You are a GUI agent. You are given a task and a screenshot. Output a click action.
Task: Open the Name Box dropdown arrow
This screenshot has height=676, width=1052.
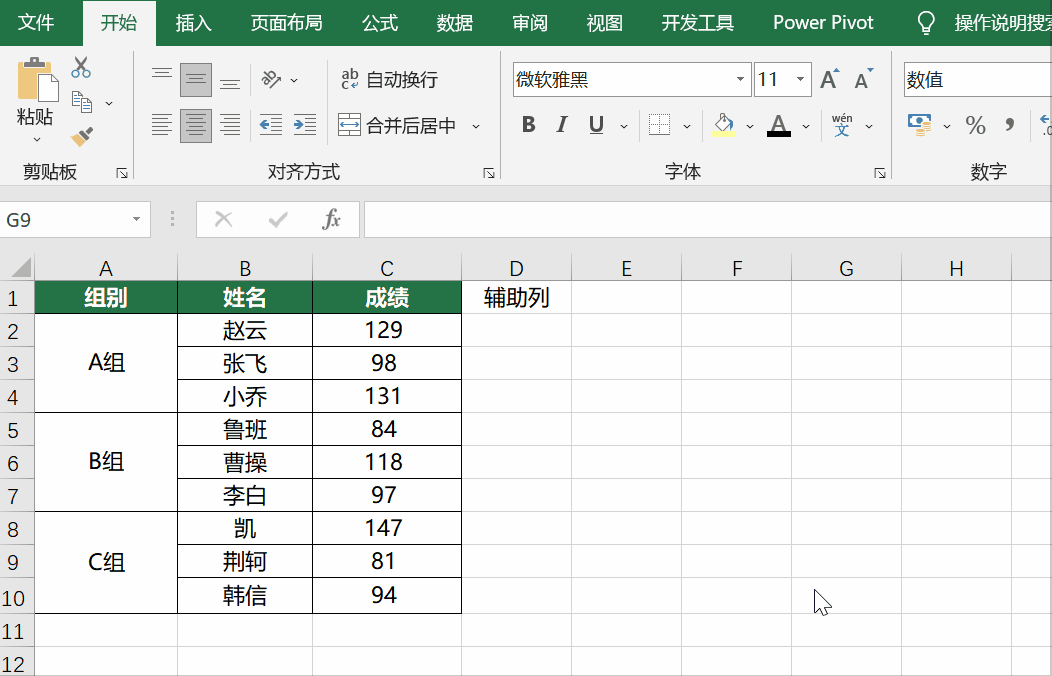tap(136, 220)
